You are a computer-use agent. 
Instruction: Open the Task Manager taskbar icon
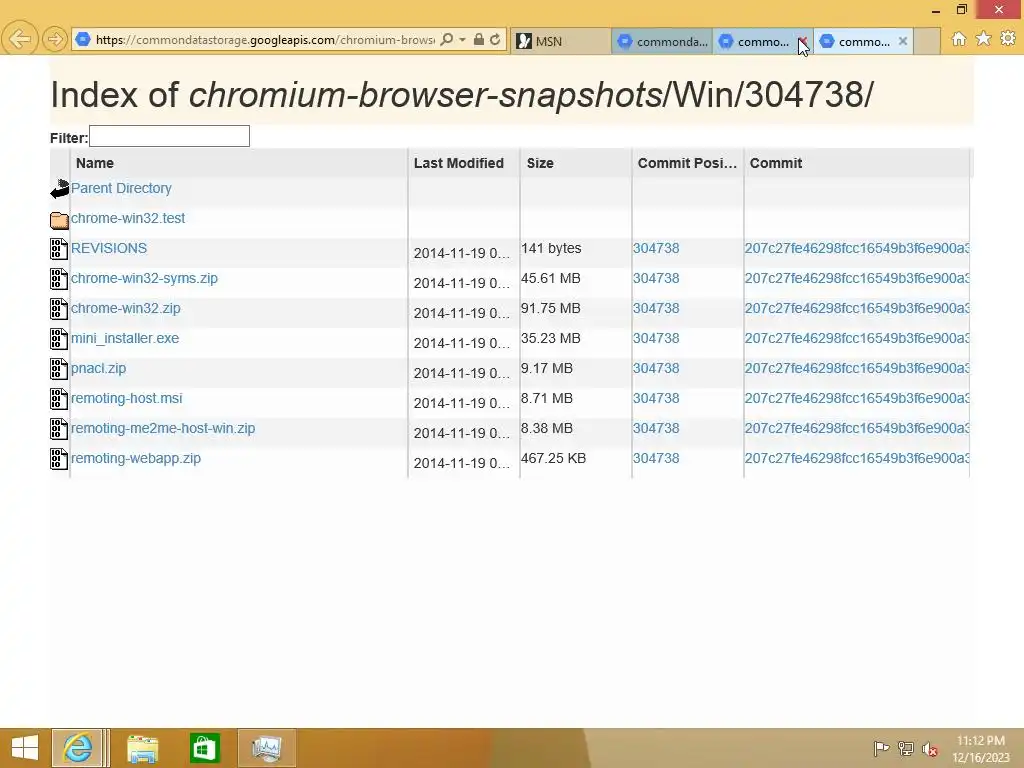[266, 748]
